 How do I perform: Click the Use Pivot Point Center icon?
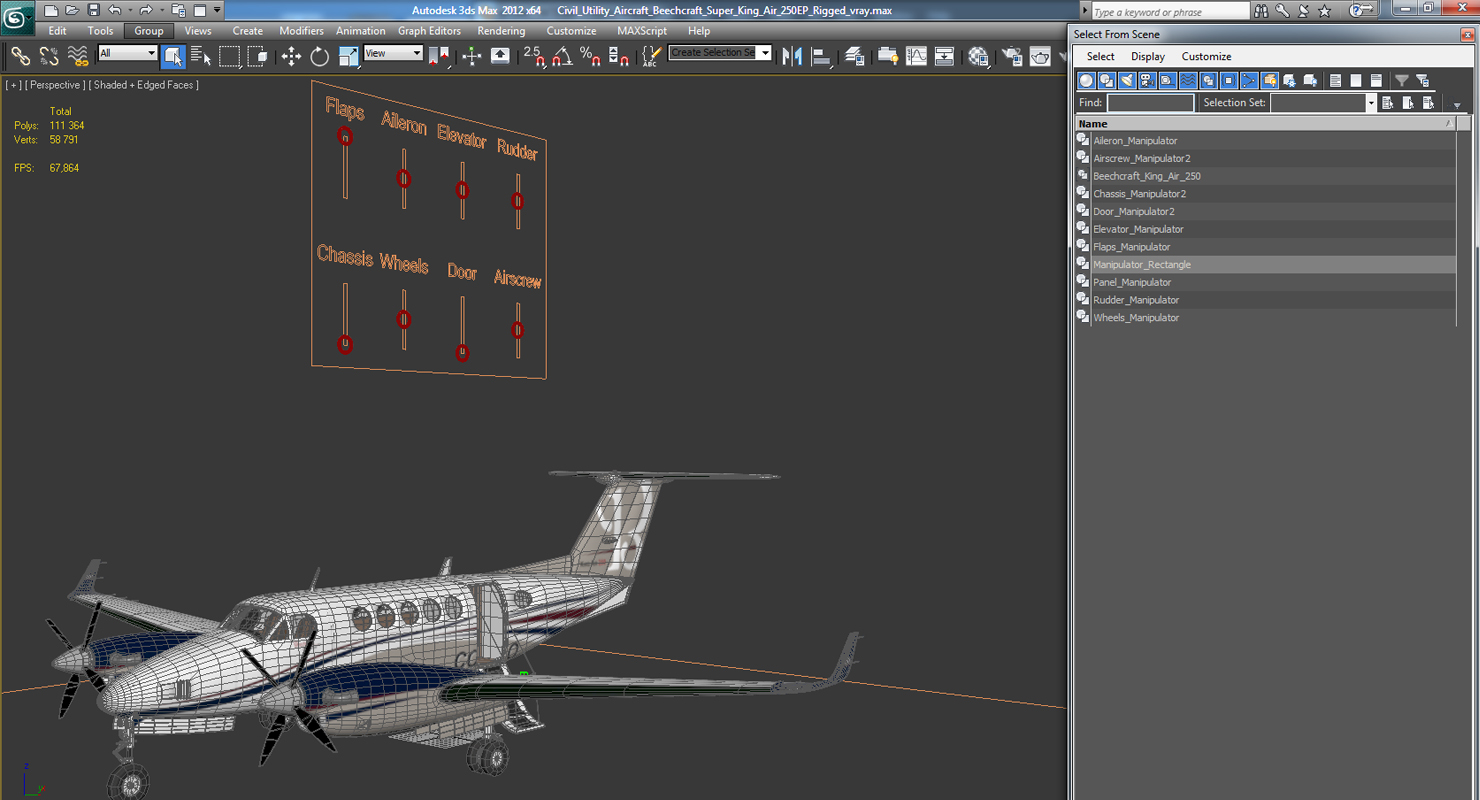[439, 56]
